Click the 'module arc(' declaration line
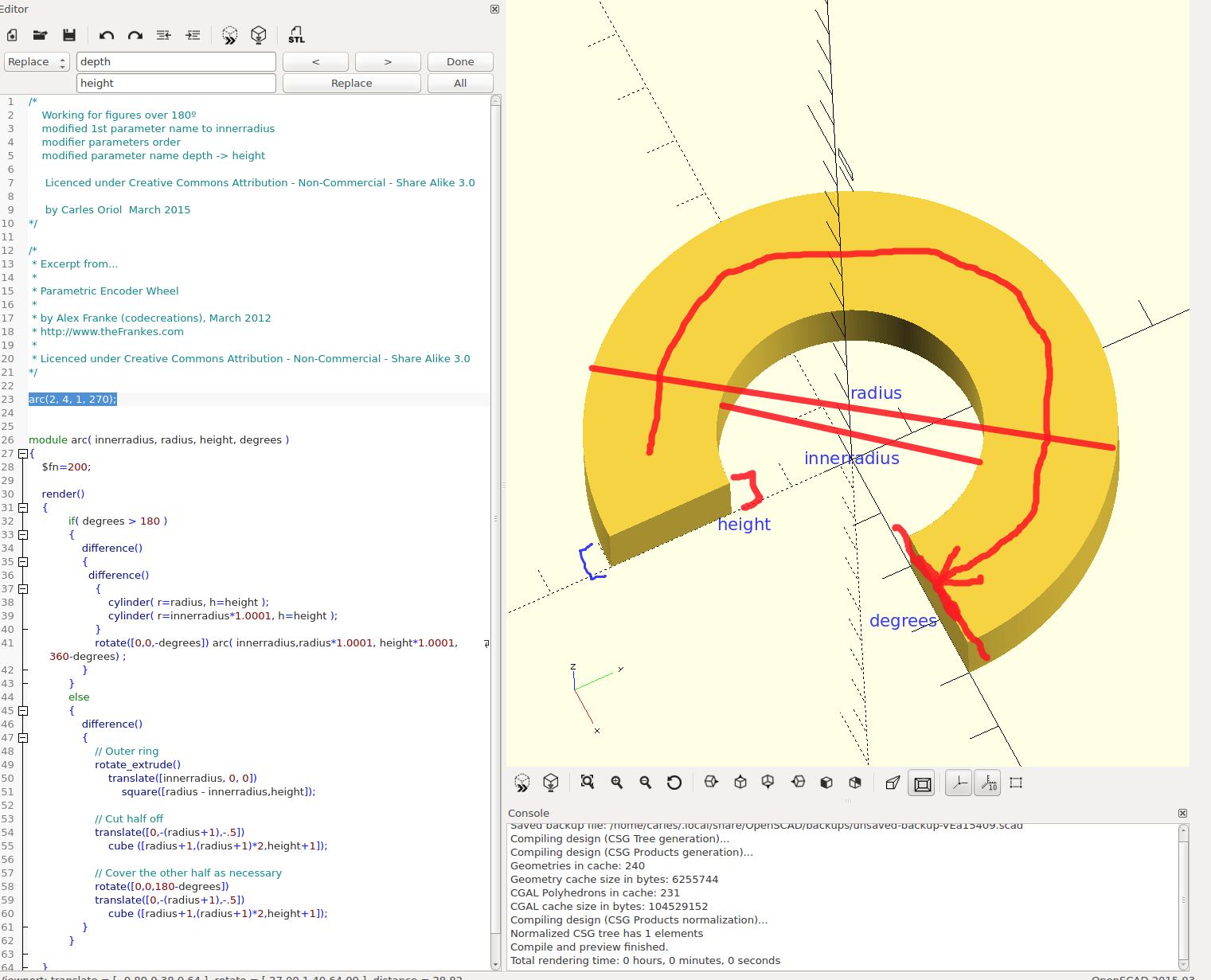Viewport: 1211px width, 980px height. point(158,439)
